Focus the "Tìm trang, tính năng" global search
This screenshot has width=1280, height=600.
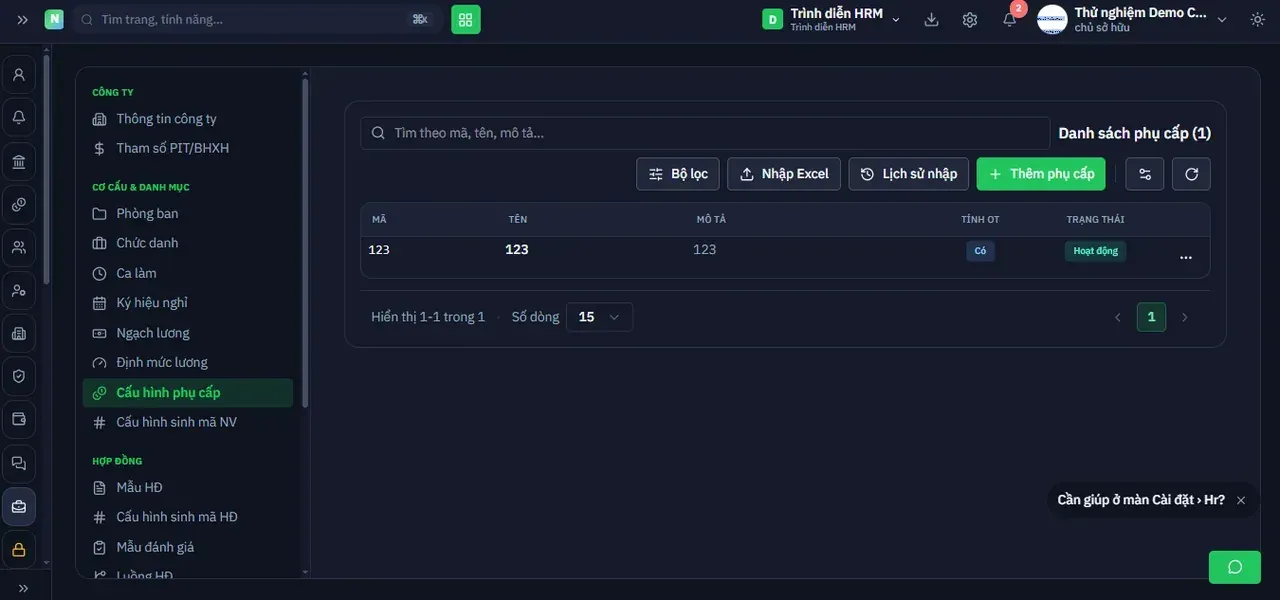coord(258,20)
